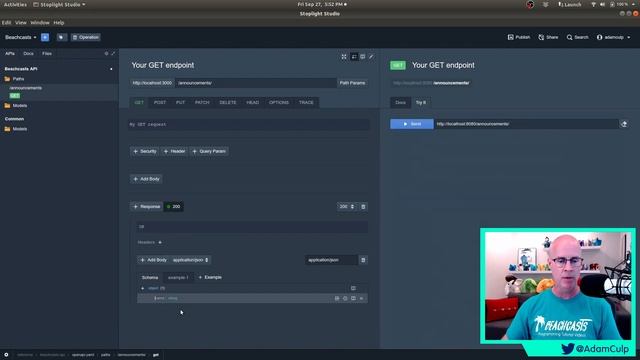The image size is (640, 360).
Task: Click the request Add Body button
Action: [146, 179]
